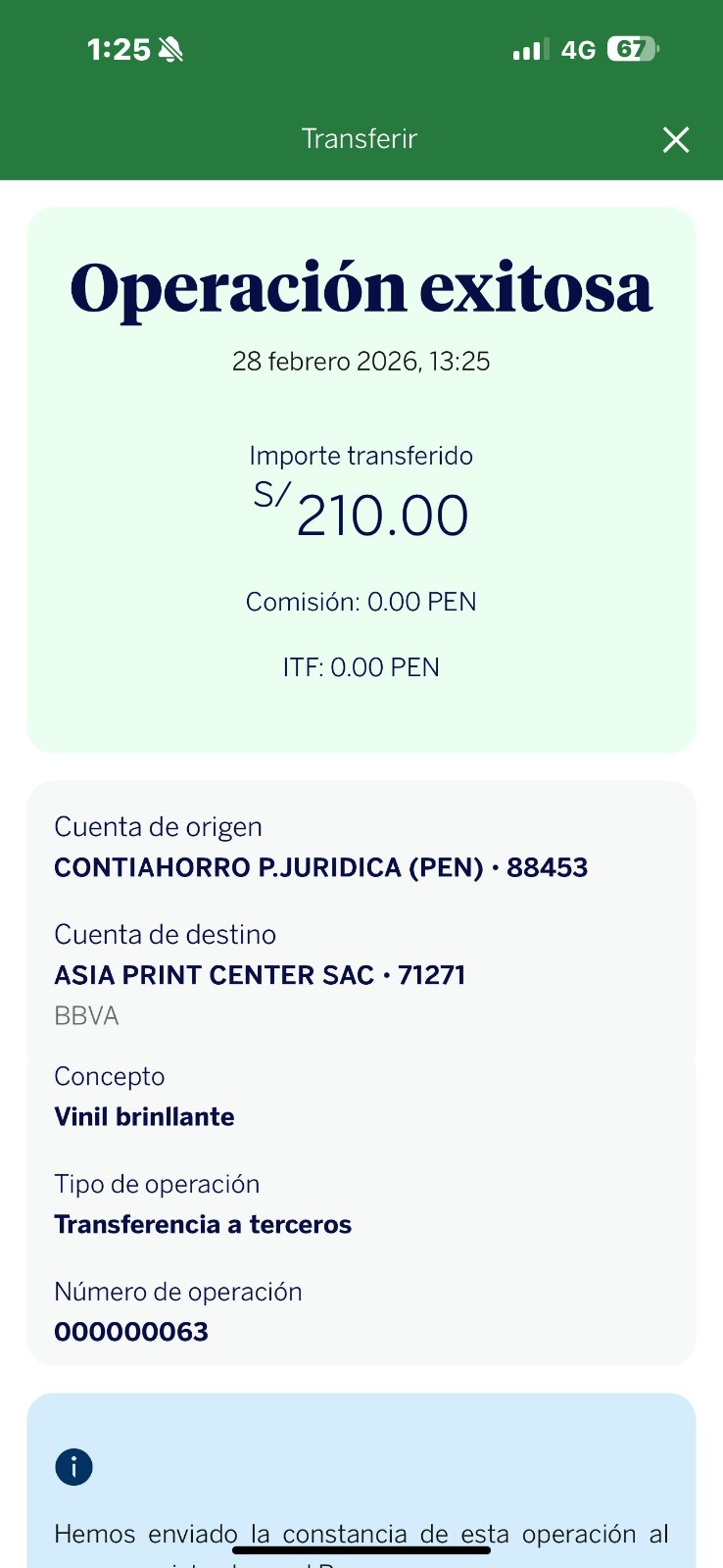Screen dimensions: 723x1568
Task: Tap the 4G network indicator
Action: click(x=578, y=50)
